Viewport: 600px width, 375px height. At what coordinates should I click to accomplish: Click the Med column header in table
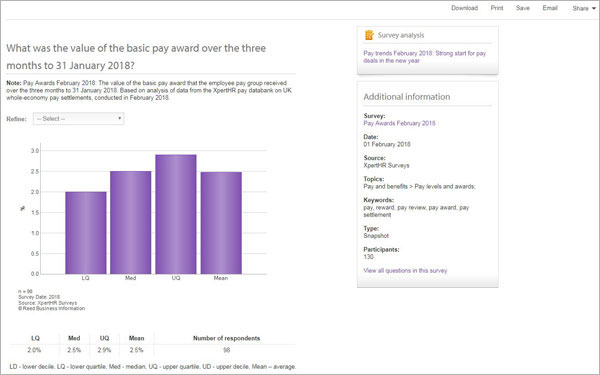pos(74,338)
